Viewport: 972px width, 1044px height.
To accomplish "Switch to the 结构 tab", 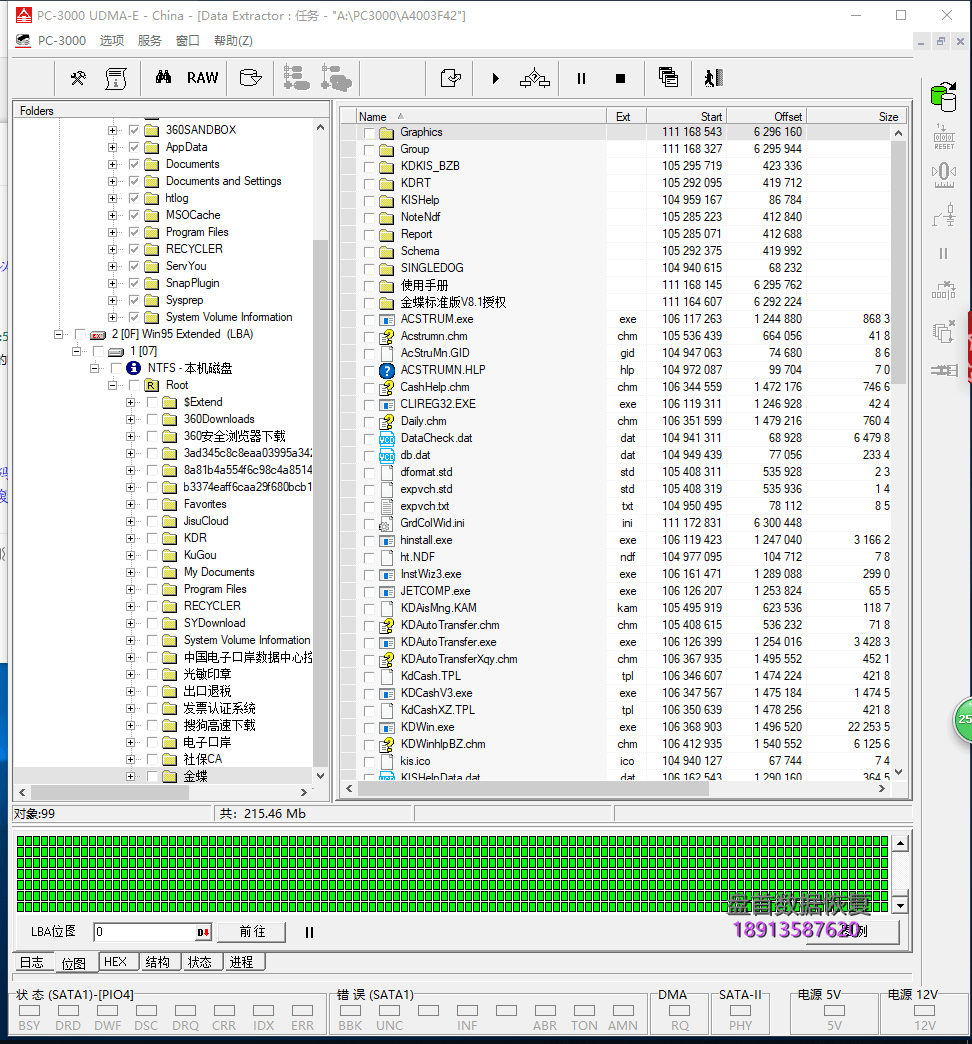I will pos(158,962).
